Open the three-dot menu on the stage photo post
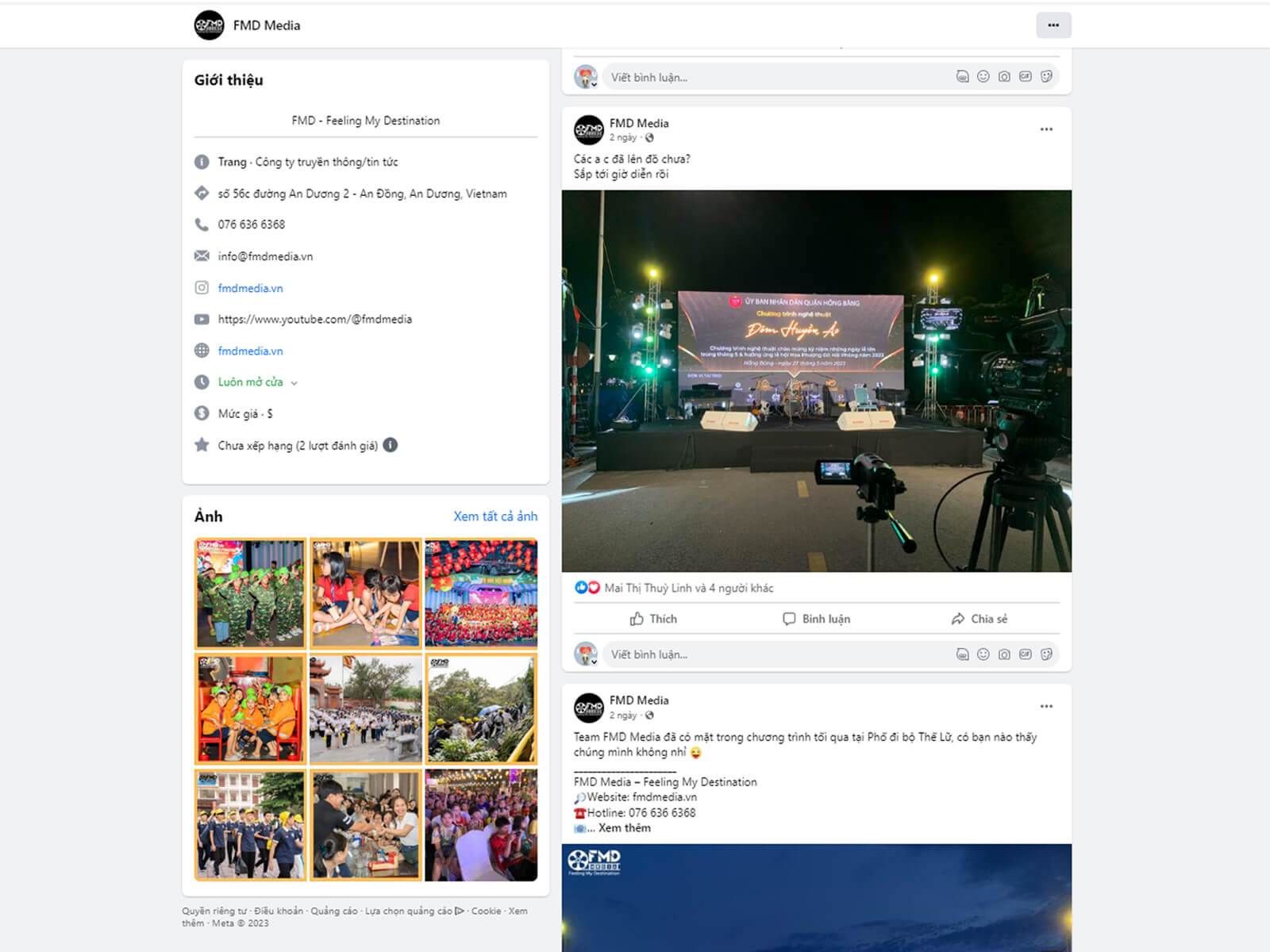 click(1046, 129)
